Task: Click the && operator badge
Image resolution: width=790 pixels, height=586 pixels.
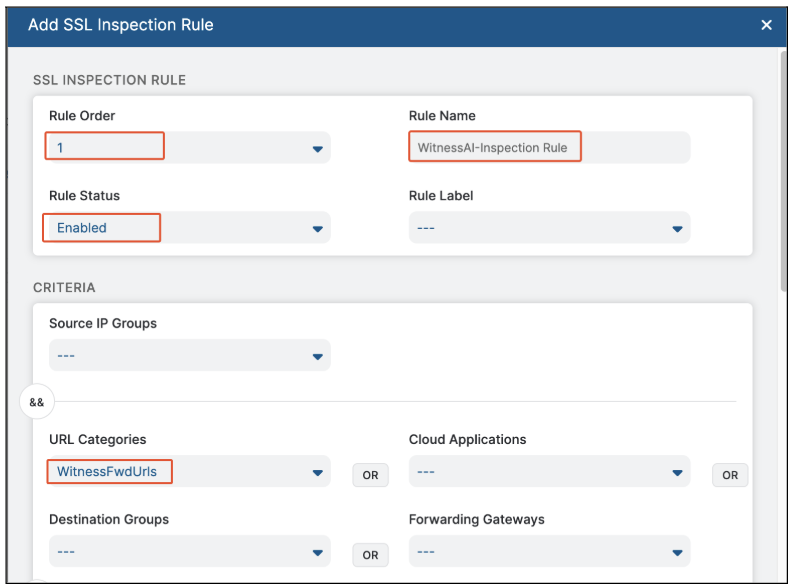Action: [37, 402]
